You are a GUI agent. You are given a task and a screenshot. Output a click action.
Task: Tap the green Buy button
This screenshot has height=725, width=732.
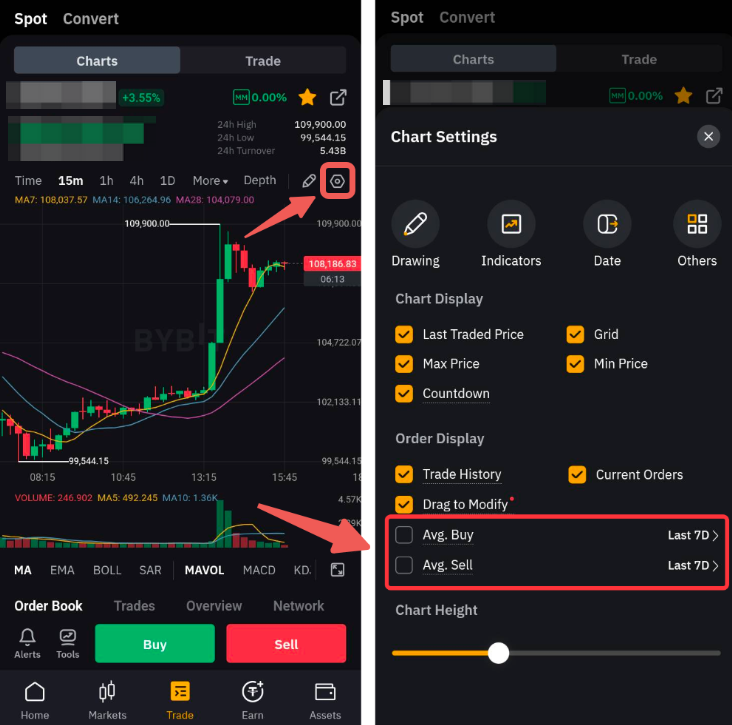(x=155, y=644)
